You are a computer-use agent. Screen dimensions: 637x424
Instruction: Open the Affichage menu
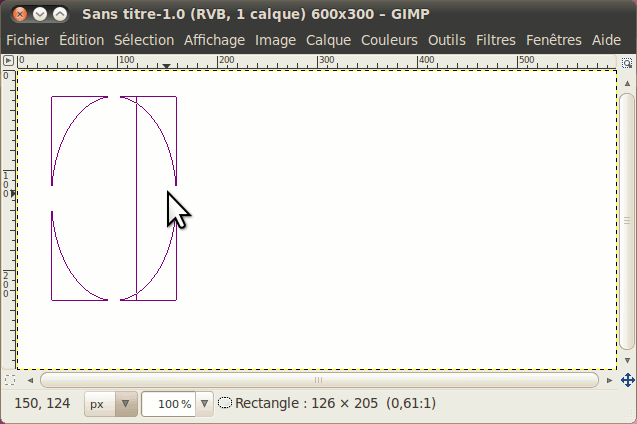[x=214, y=40]
